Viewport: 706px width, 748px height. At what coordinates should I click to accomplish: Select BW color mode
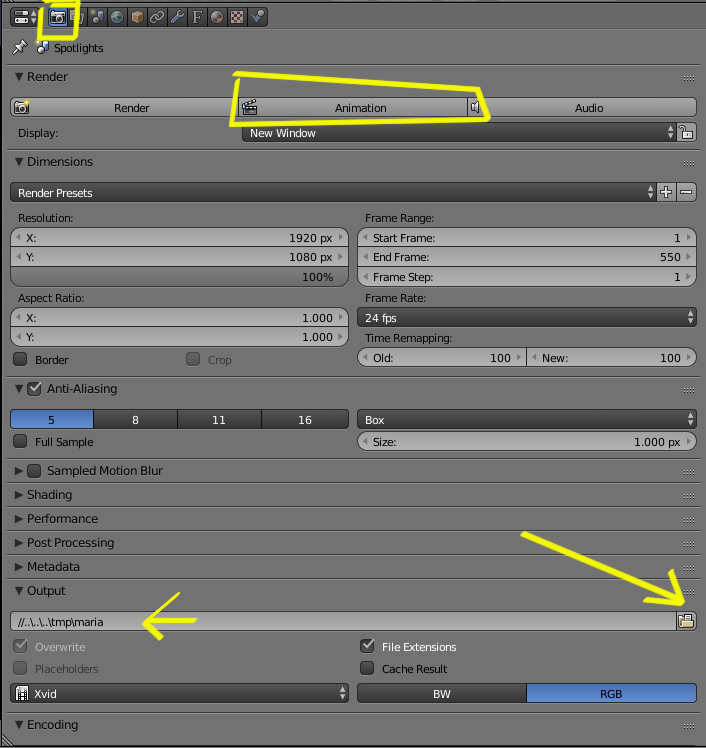(442, 693)
